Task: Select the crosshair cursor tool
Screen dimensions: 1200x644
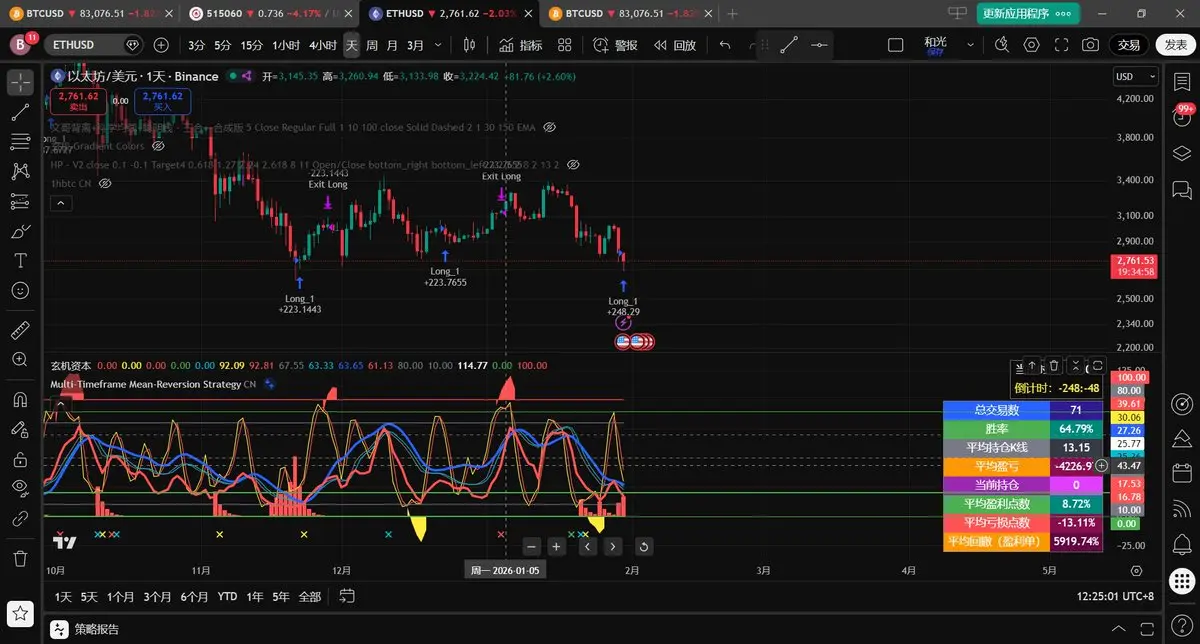Action: click(20, 82)
